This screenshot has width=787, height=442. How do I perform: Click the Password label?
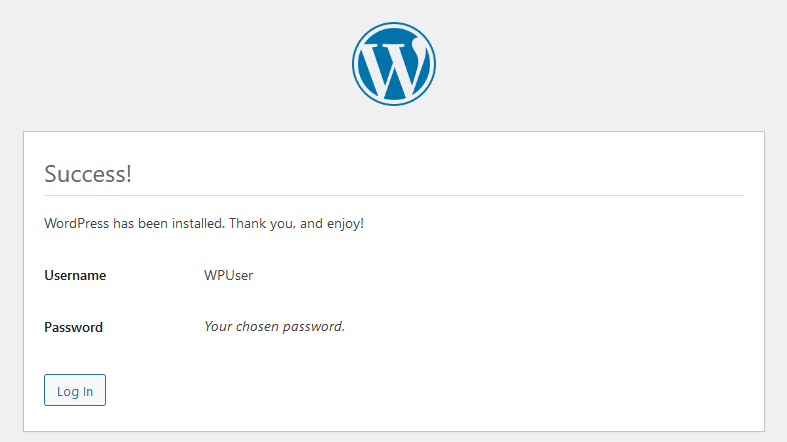point(73,327)
